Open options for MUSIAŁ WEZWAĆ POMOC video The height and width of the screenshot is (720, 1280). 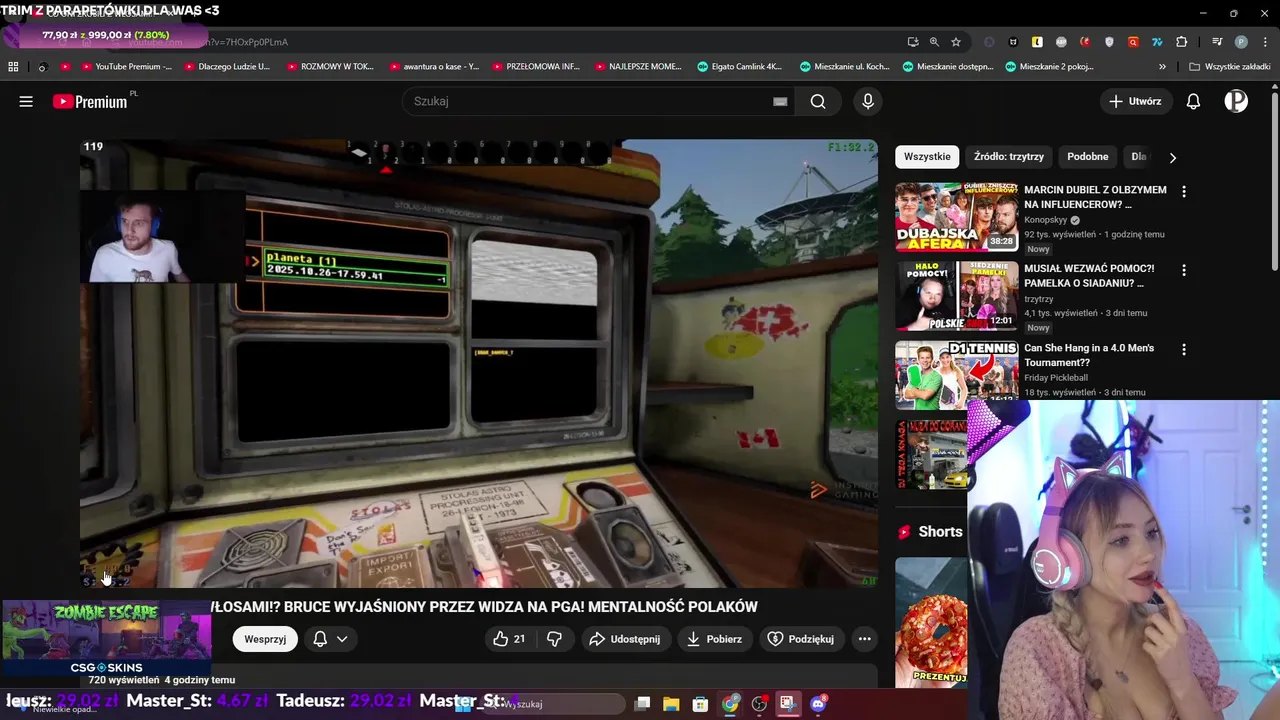(x=1184, y=270)
